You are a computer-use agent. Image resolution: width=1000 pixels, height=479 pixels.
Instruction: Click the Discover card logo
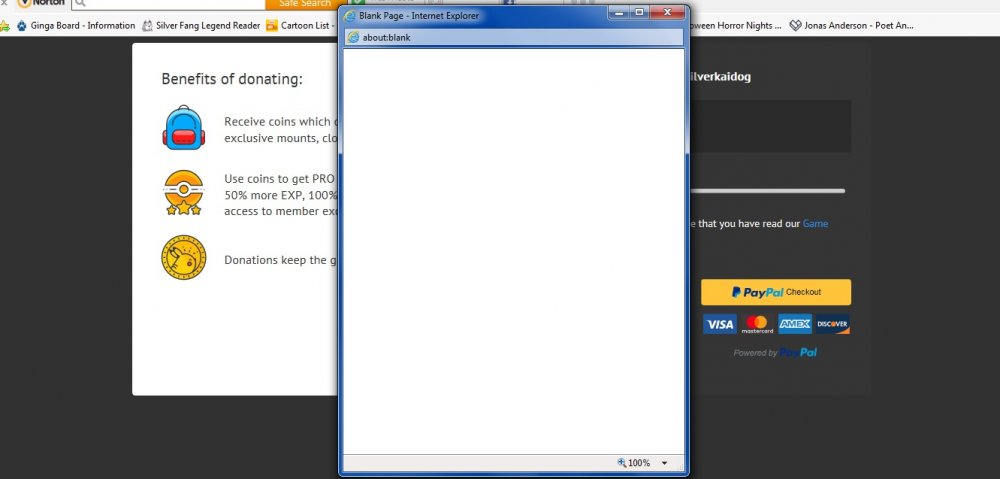pyautogui.click(x=832, y=324)
